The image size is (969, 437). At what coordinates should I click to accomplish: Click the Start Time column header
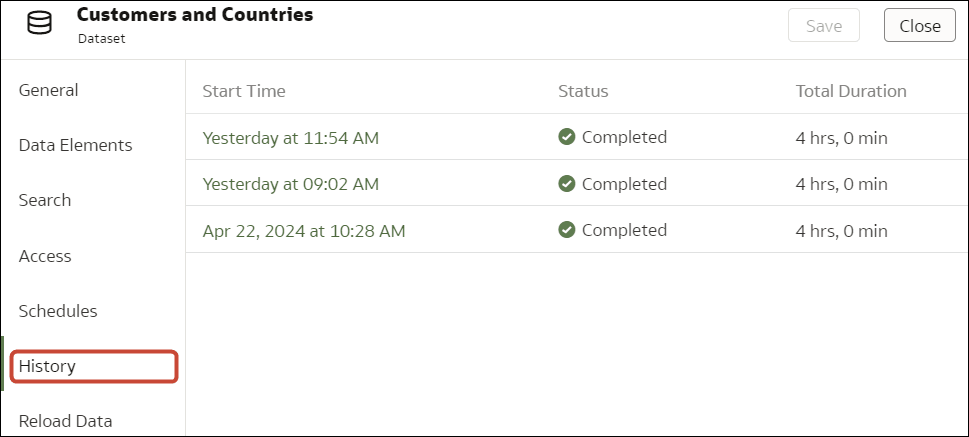(x=244, y=91)
